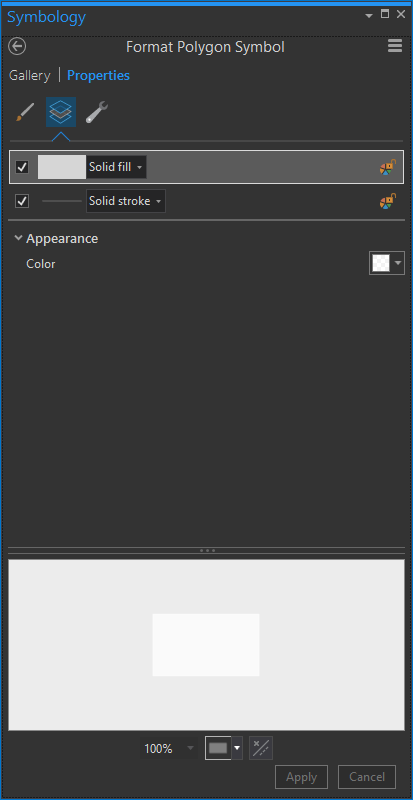Open the preview shape dropdown arrow

tap(236, 748)
